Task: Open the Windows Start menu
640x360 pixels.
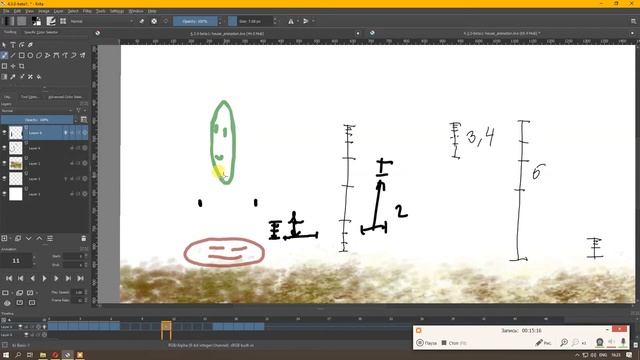Action: click(x=6, y=355)
